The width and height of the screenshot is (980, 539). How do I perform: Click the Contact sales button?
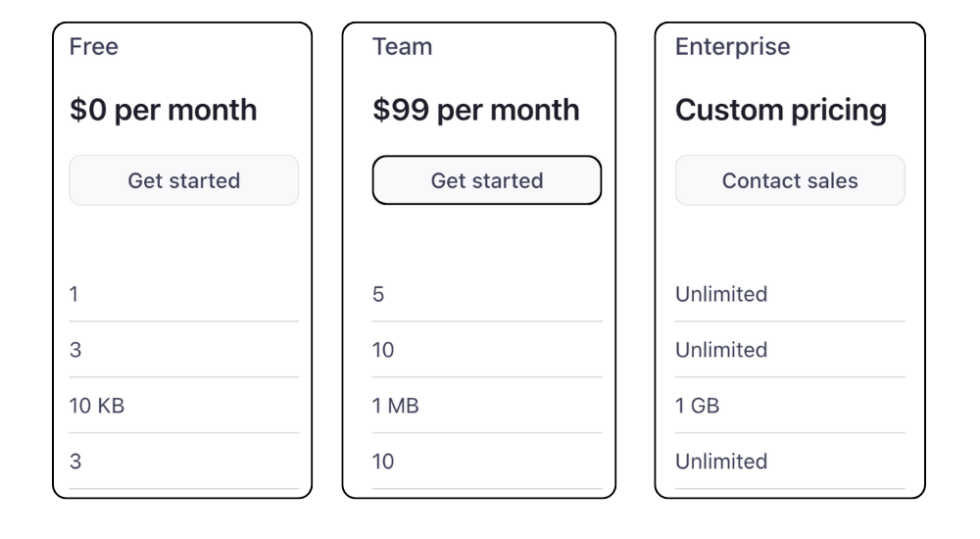pos(789,181)
